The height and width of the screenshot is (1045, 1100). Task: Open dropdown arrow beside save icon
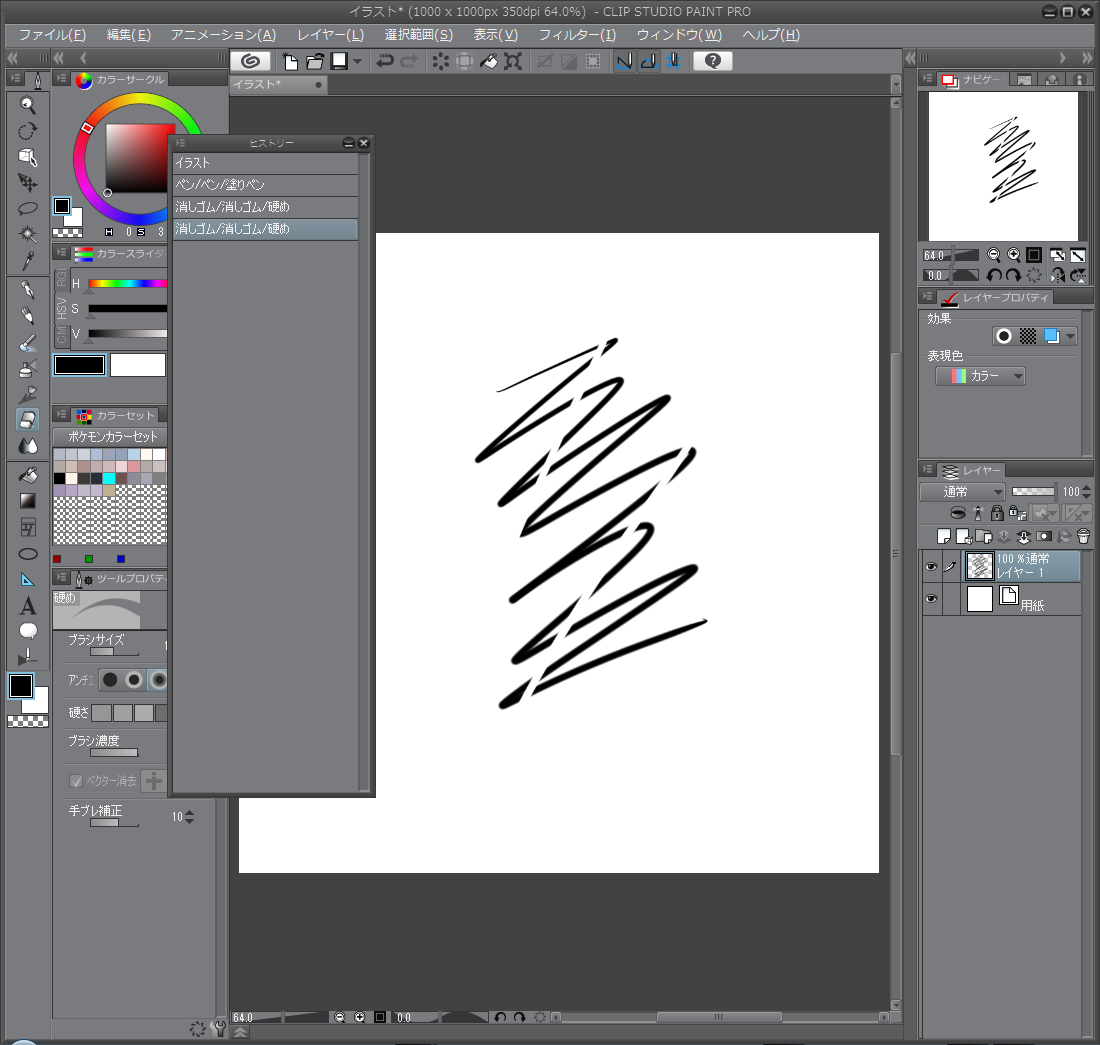357,61
